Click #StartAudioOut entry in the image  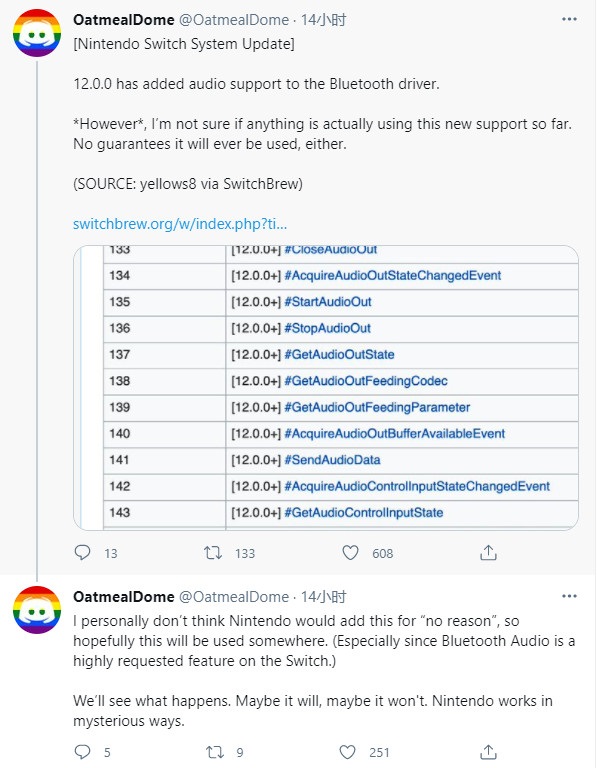tap(328, 302)
